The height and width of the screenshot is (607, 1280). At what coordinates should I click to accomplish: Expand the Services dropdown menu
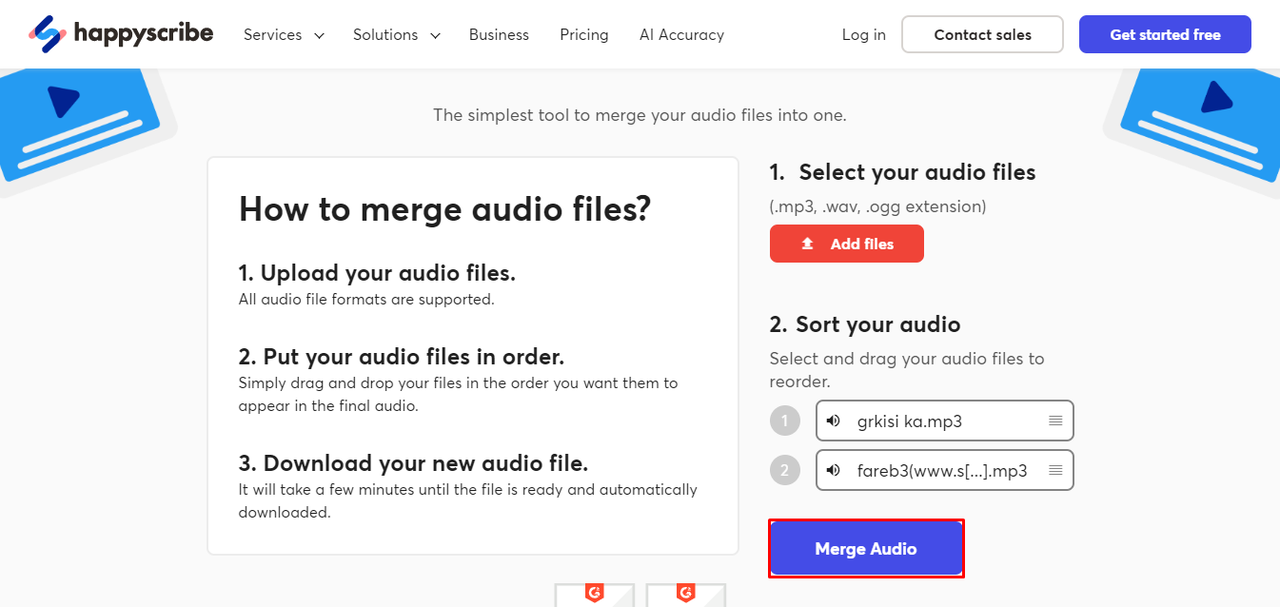click(x=284, y=34)
